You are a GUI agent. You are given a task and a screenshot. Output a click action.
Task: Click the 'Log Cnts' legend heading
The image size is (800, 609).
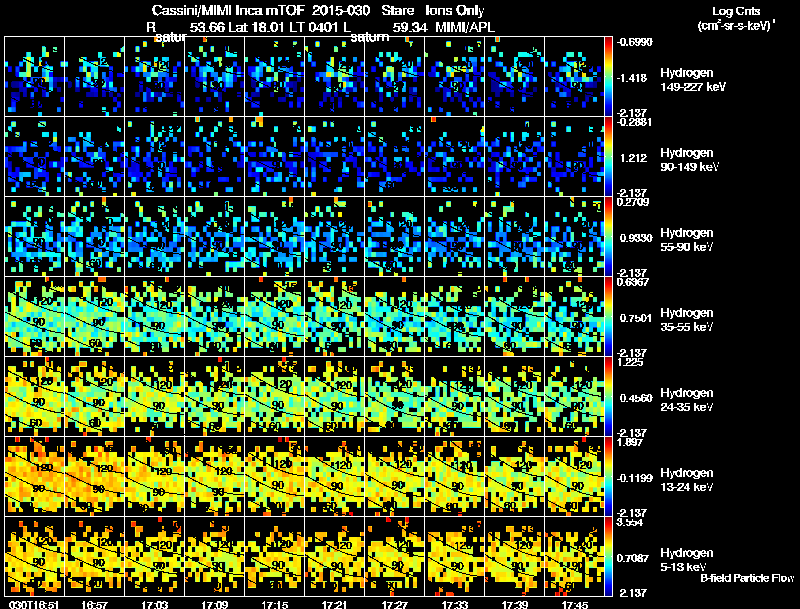(x=736, y=11)
